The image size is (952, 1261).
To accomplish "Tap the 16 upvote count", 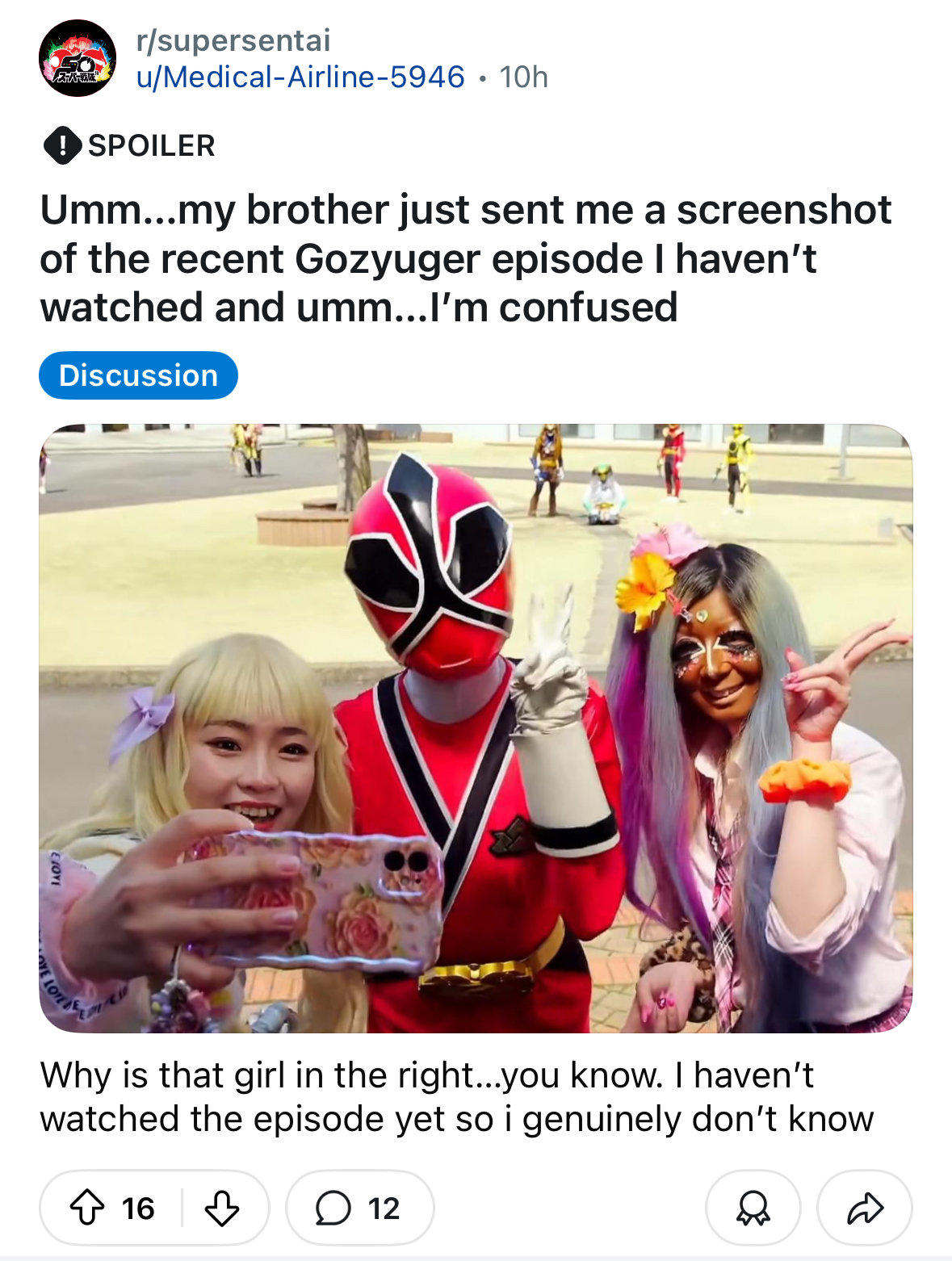I will [138, 1209].
